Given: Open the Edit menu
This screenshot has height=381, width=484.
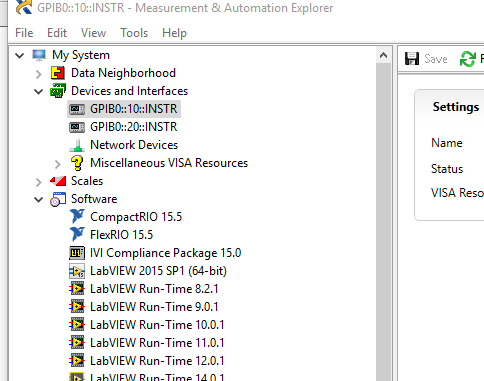Looking at the screenshot, I should [x=57, y=33].
